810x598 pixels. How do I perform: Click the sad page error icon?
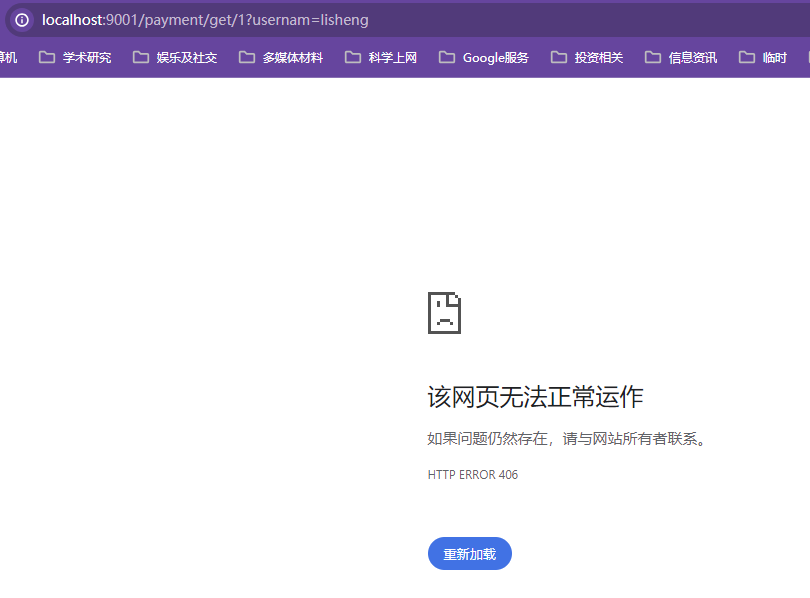click(444, 313)
